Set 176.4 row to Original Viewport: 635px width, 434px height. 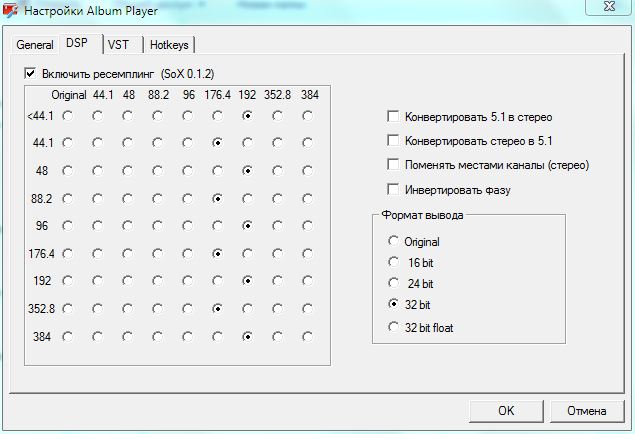[x=68, y=254]
